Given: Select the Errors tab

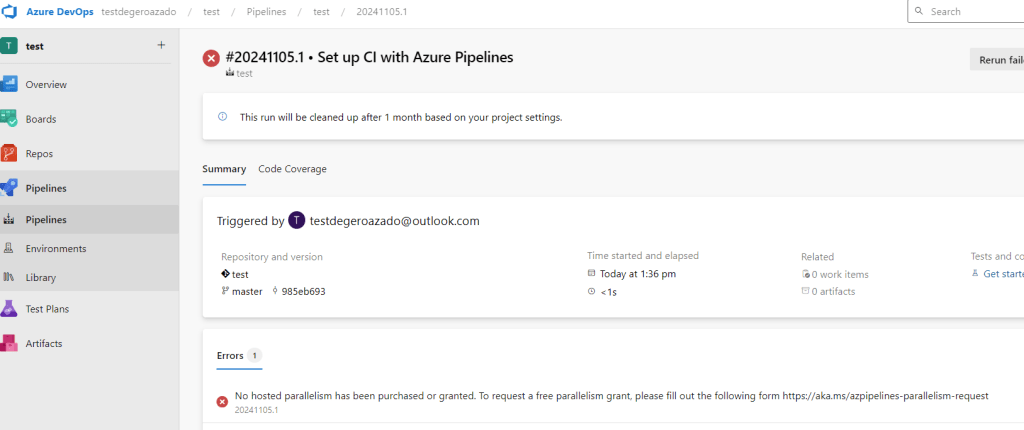Looking at the screenshot, I should [230, 355].
